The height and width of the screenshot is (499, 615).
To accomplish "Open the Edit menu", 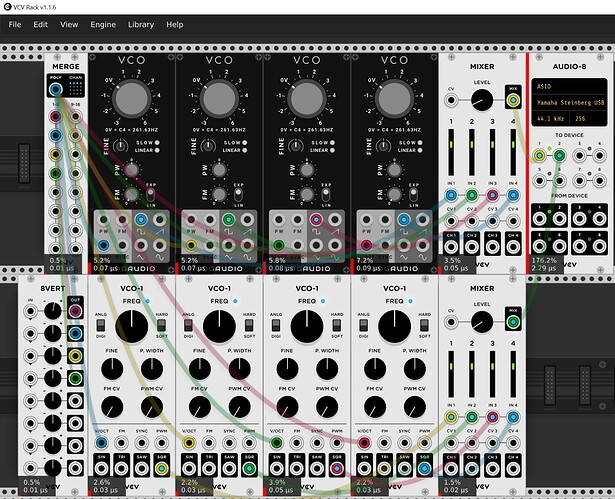I will click(40, 25).
